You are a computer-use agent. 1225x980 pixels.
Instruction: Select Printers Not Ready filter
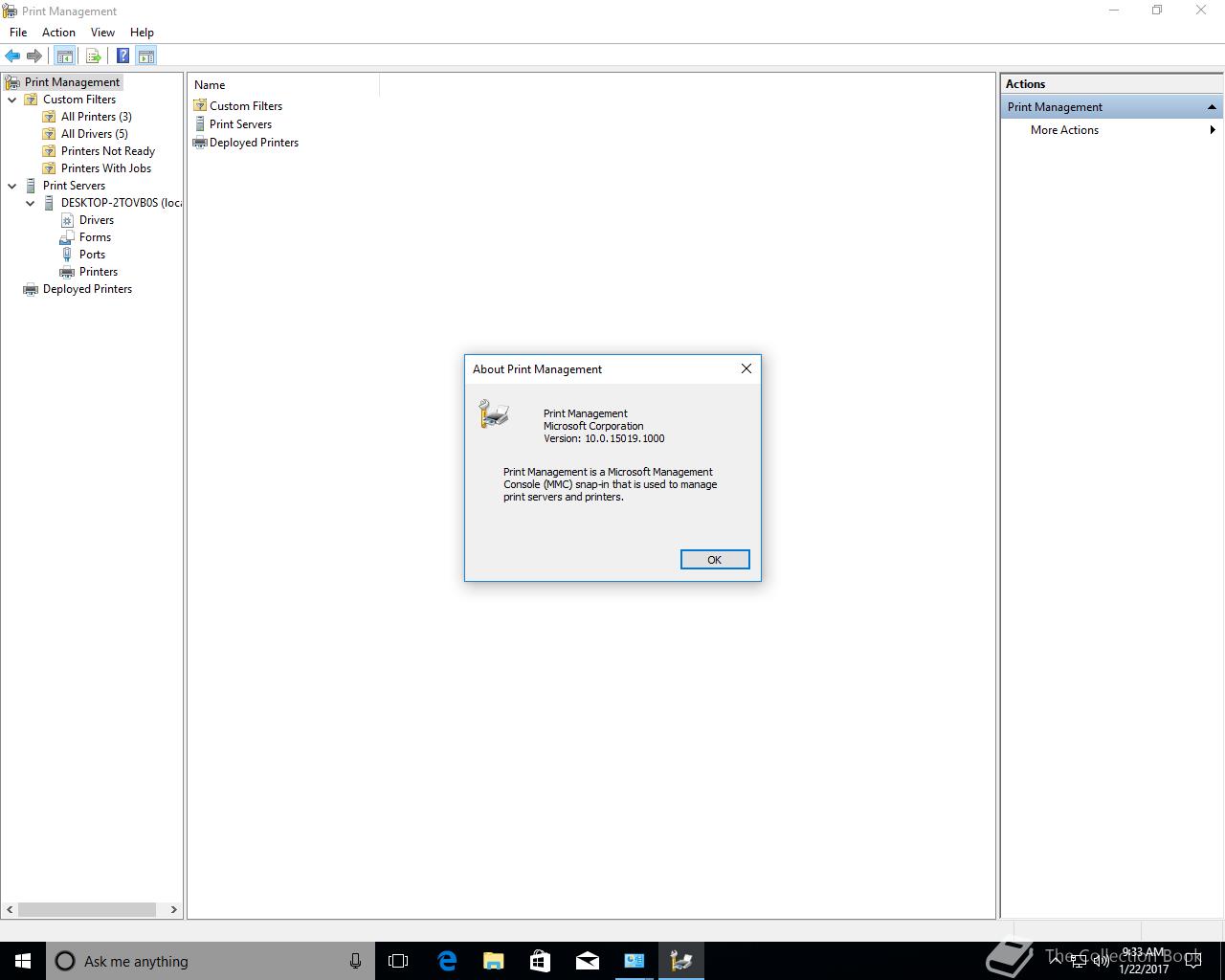tap(108, 151)
